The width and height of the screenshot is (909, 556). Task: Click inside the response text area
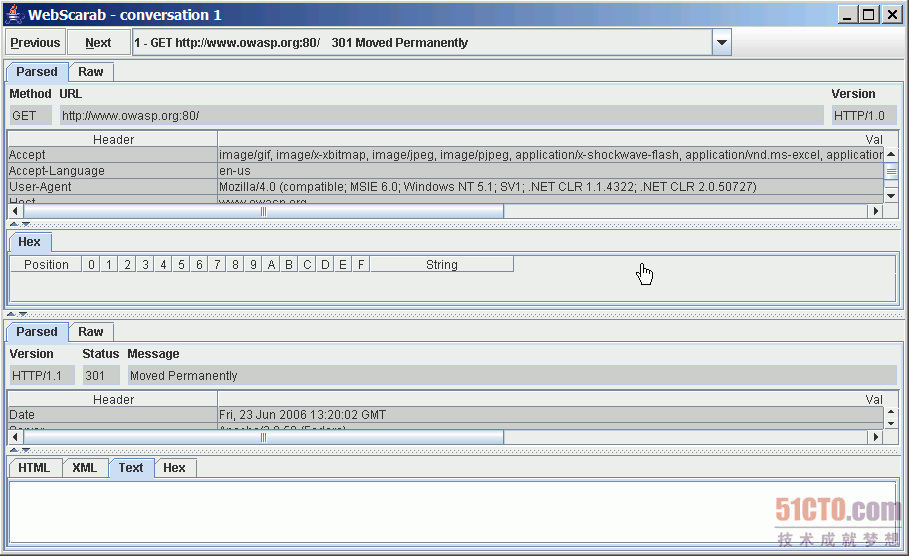point(452,512)
